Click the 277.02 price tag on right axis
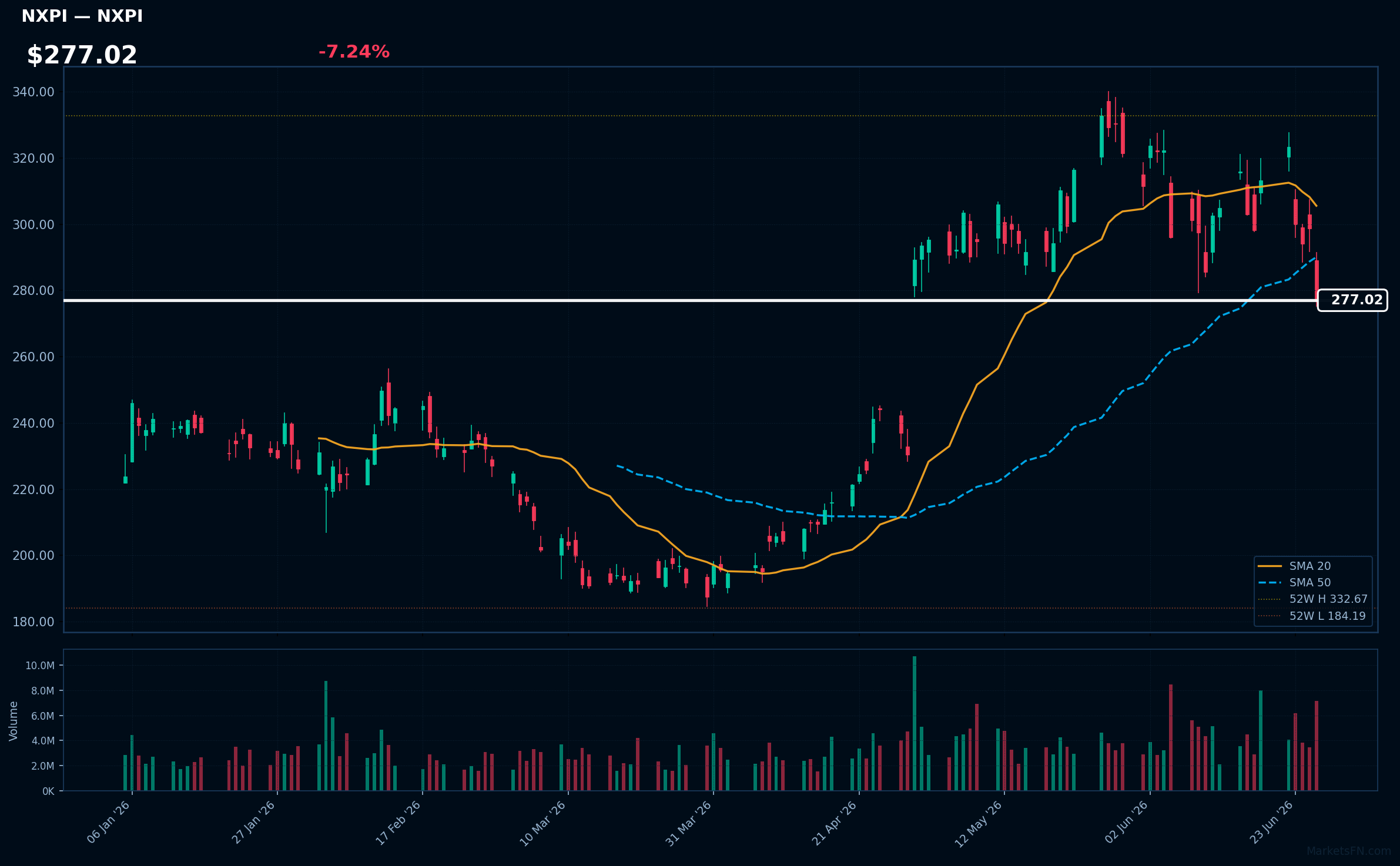 1352,300
